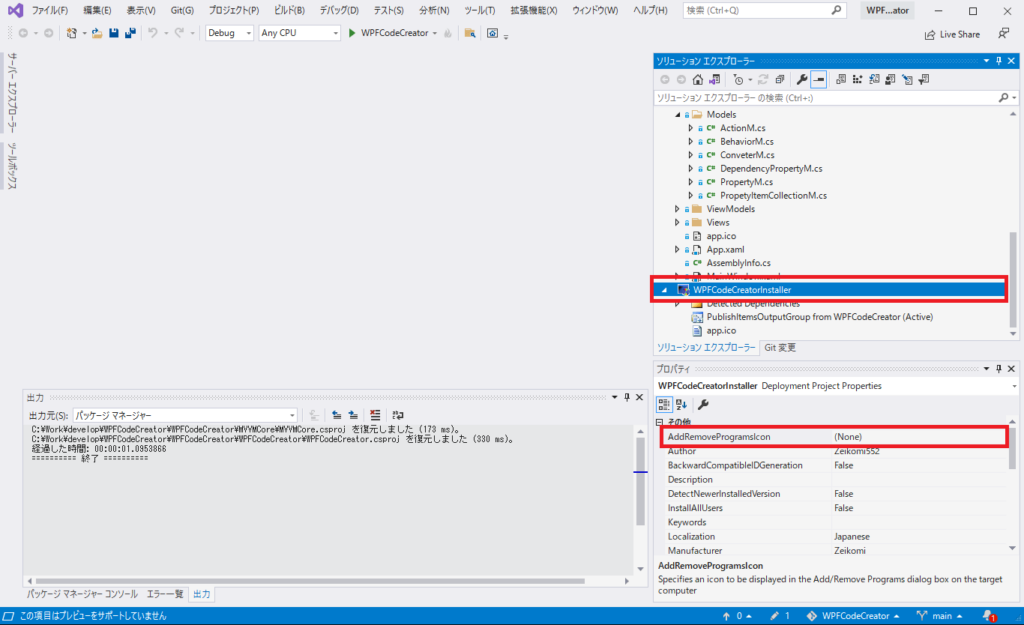Click Property Pages wrench icon in Properties panel
Screen dimensions: 1024x625
click(703, 404)
